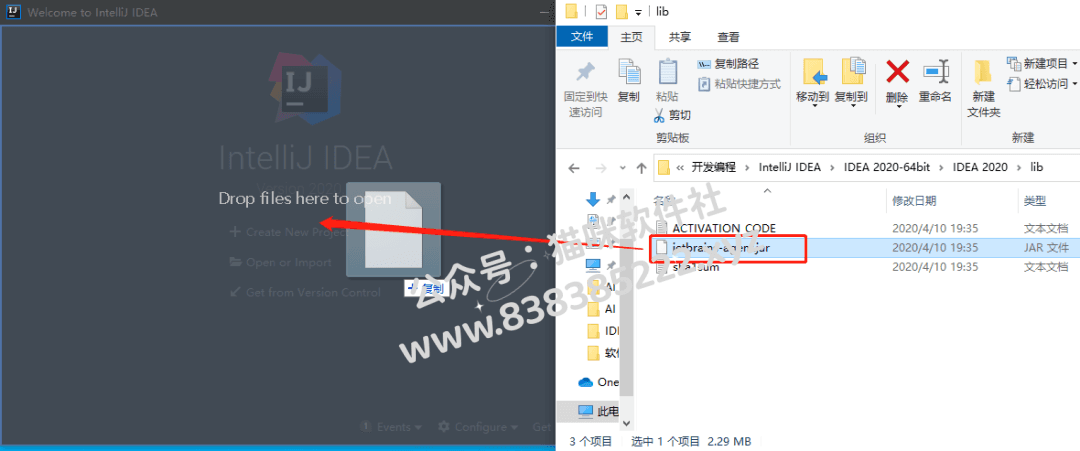
Task: Click the Copy To (复制到) folder icon
Action: point(852,72)
